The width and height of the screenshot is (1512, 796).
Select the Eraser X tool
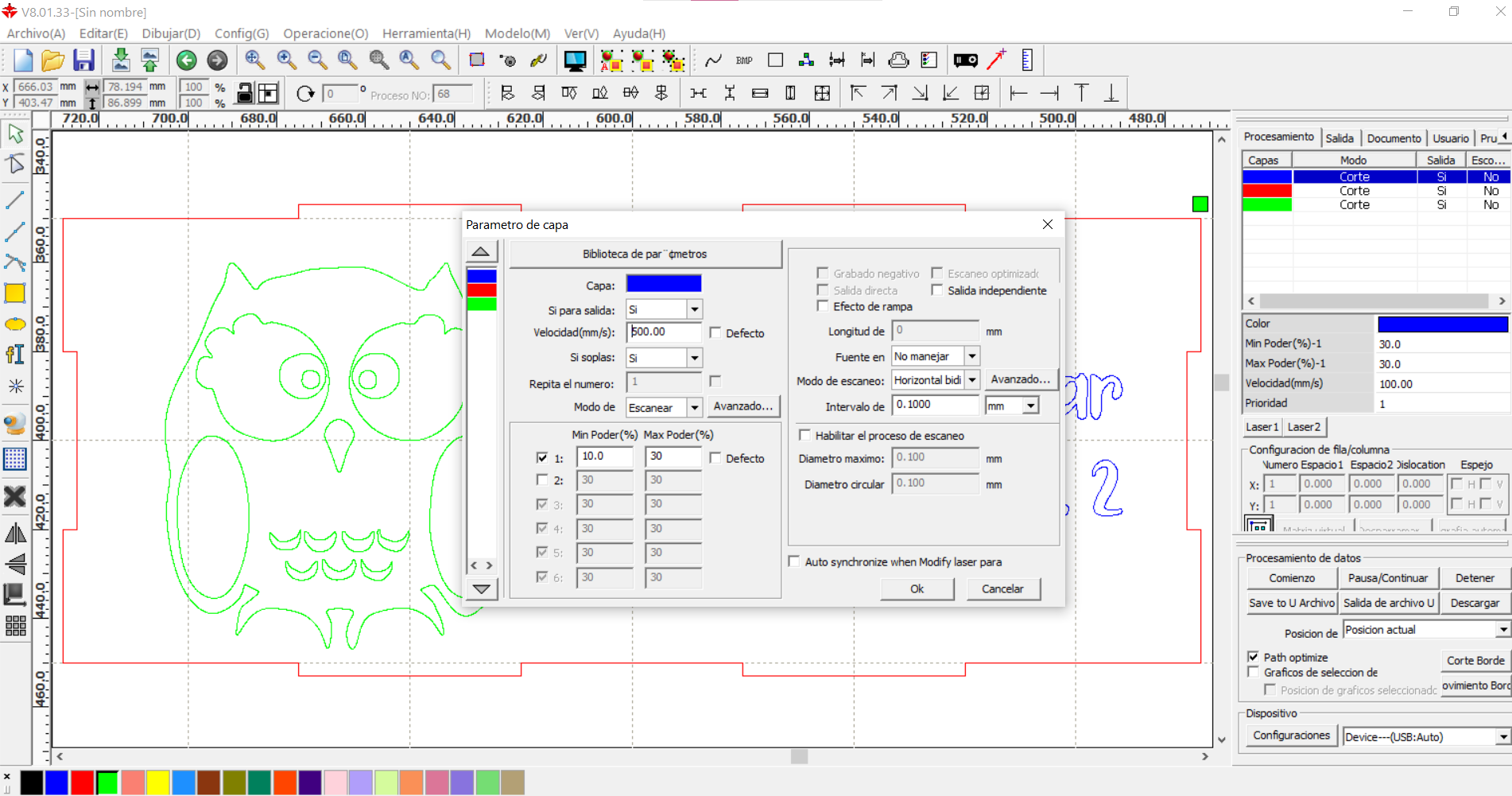pyautogui.click(x=15, y=497)
